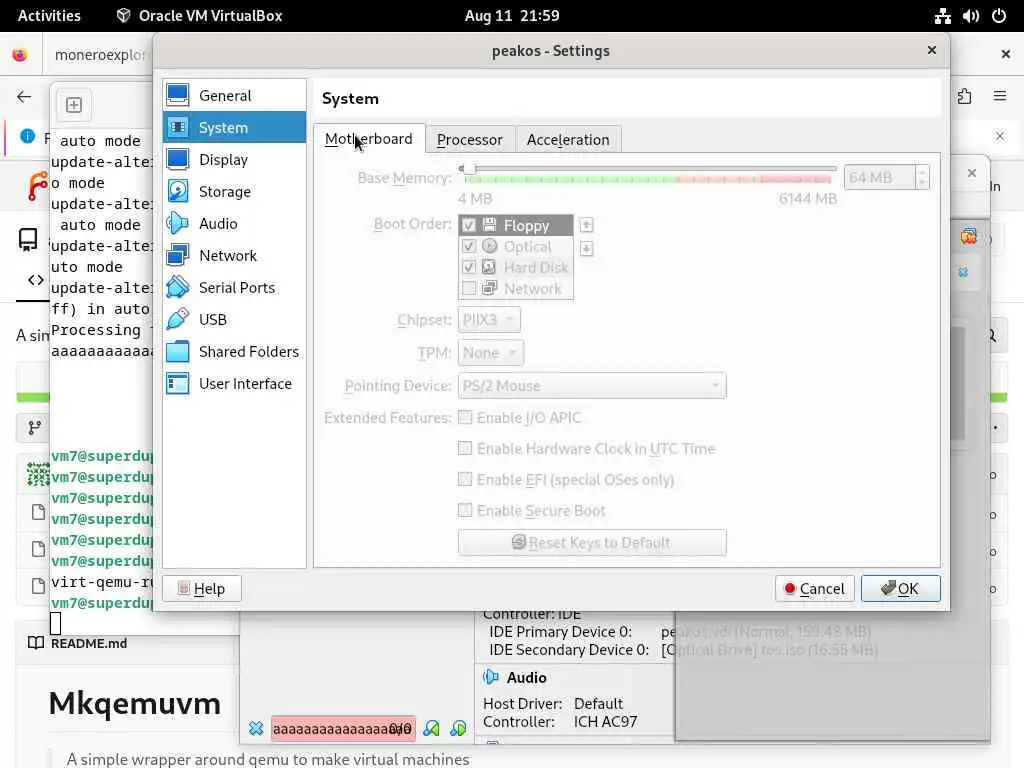This screenshot has height=768, width=1024.
Task: Click the Base Memory value field
Action: [x=880, y=178]
